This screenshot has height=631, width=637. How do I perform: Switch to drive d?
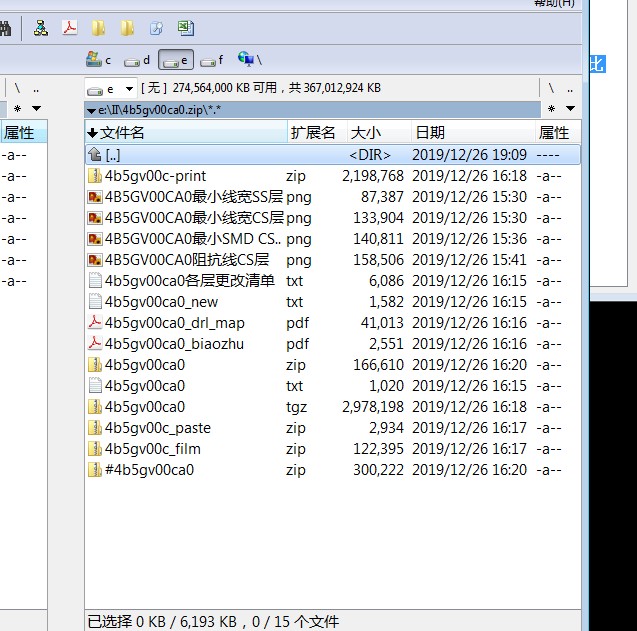tap(137, 61)
